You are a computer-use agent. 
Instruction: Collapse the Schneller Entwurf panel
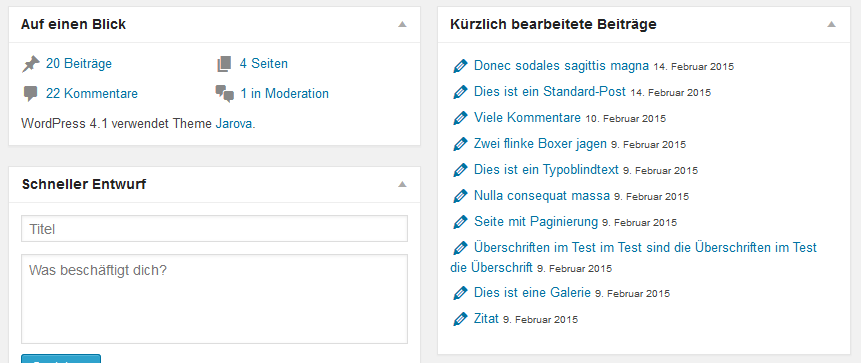tap(402, 185)
